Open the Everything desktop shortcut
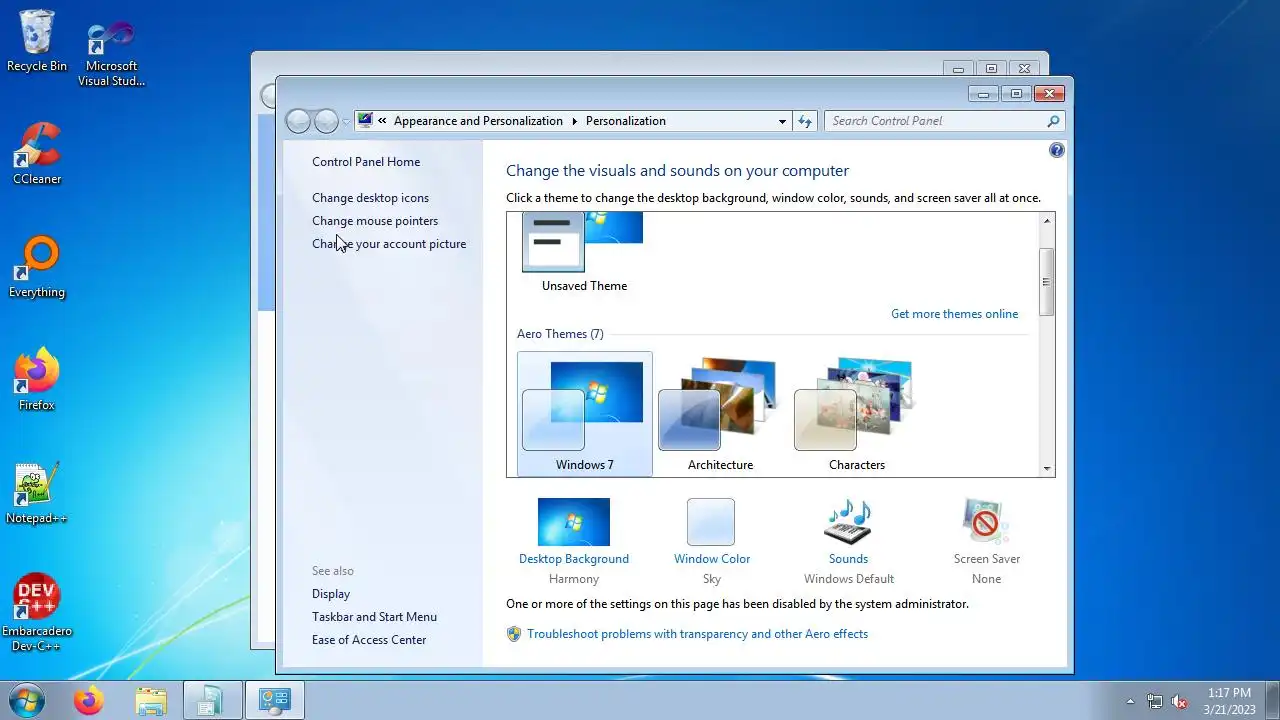1280x720 pixels. tap(37, 267)
